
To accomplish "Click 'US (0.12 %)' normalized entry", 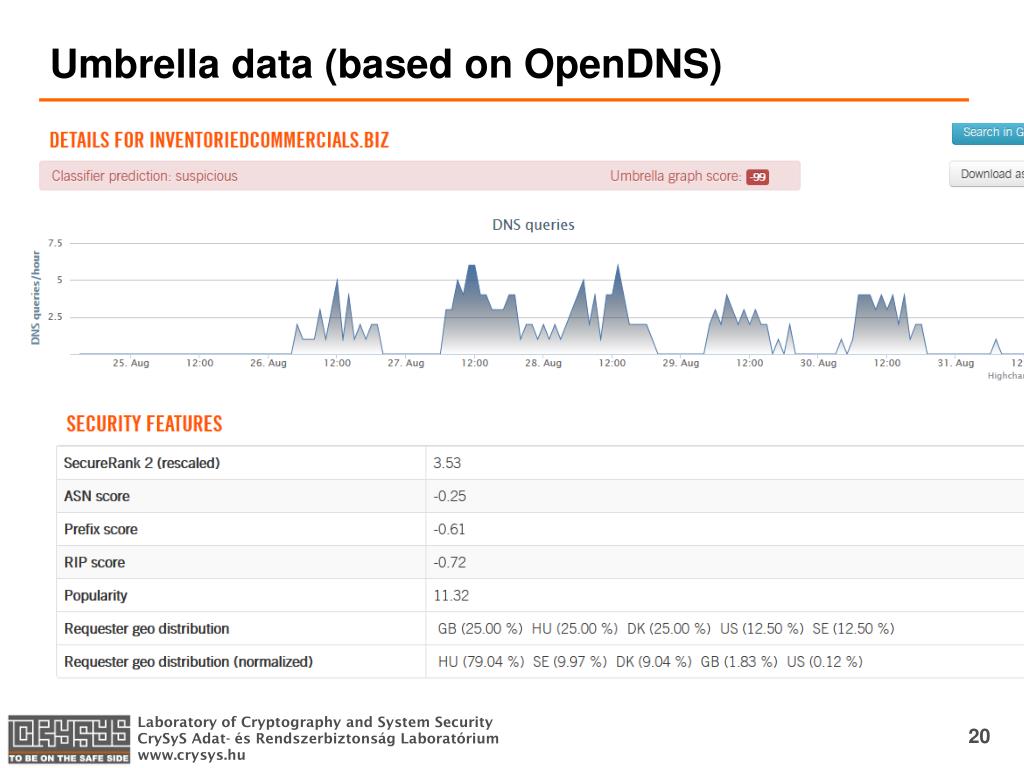I will click(x=824, y=662).
